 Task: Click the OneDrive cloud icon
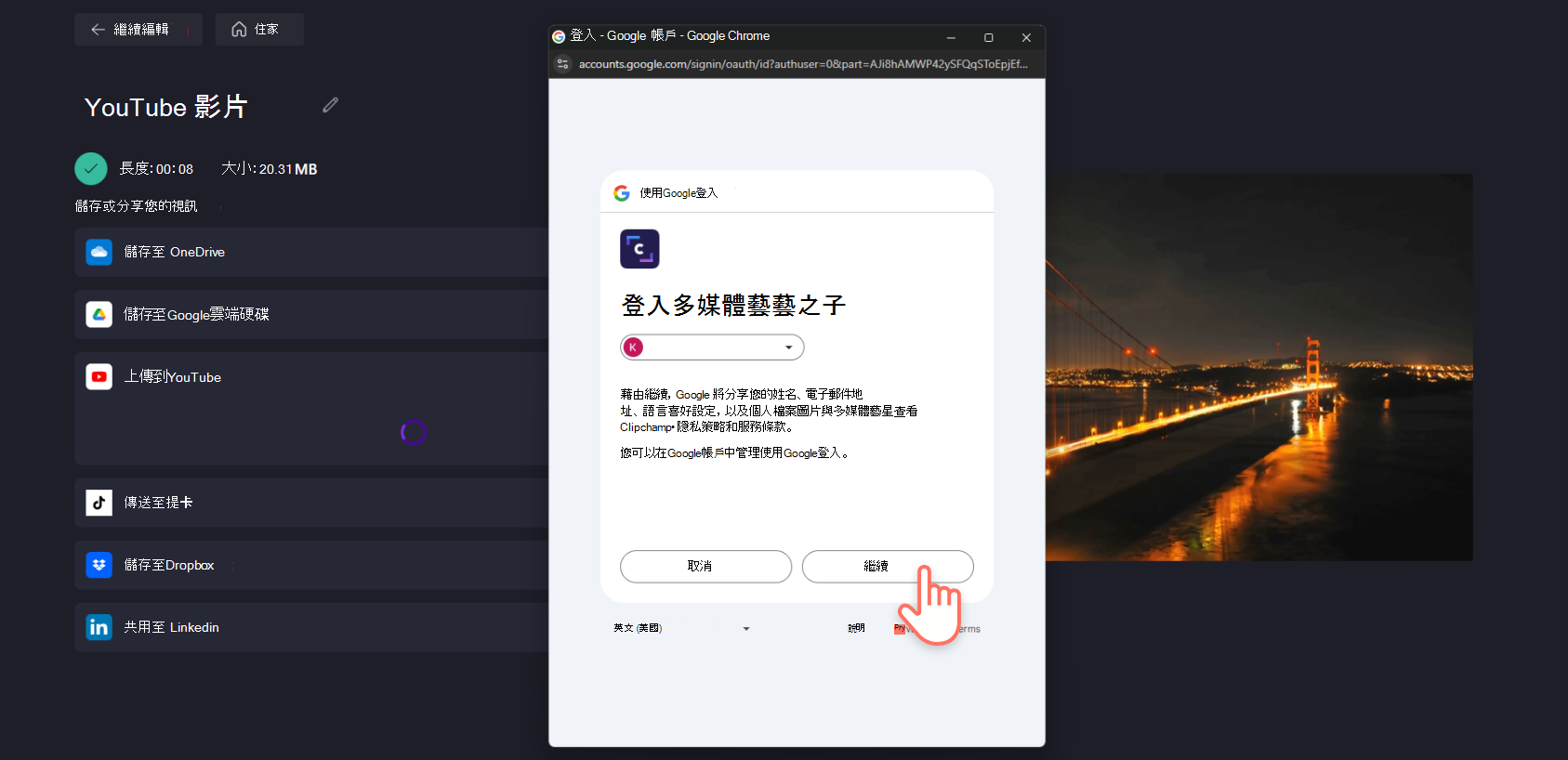click(x=99, y=252)
